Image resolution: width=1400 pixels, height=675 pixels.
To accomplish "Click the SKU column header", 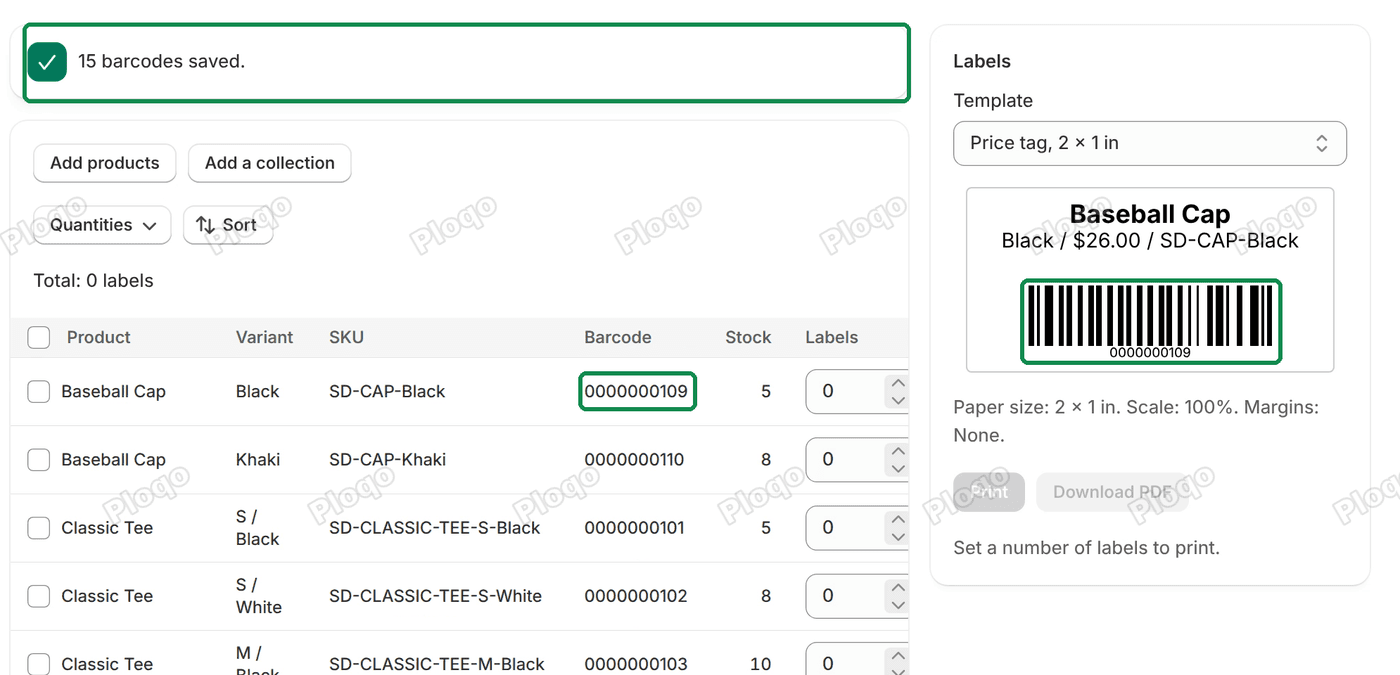I will [346, 337].
